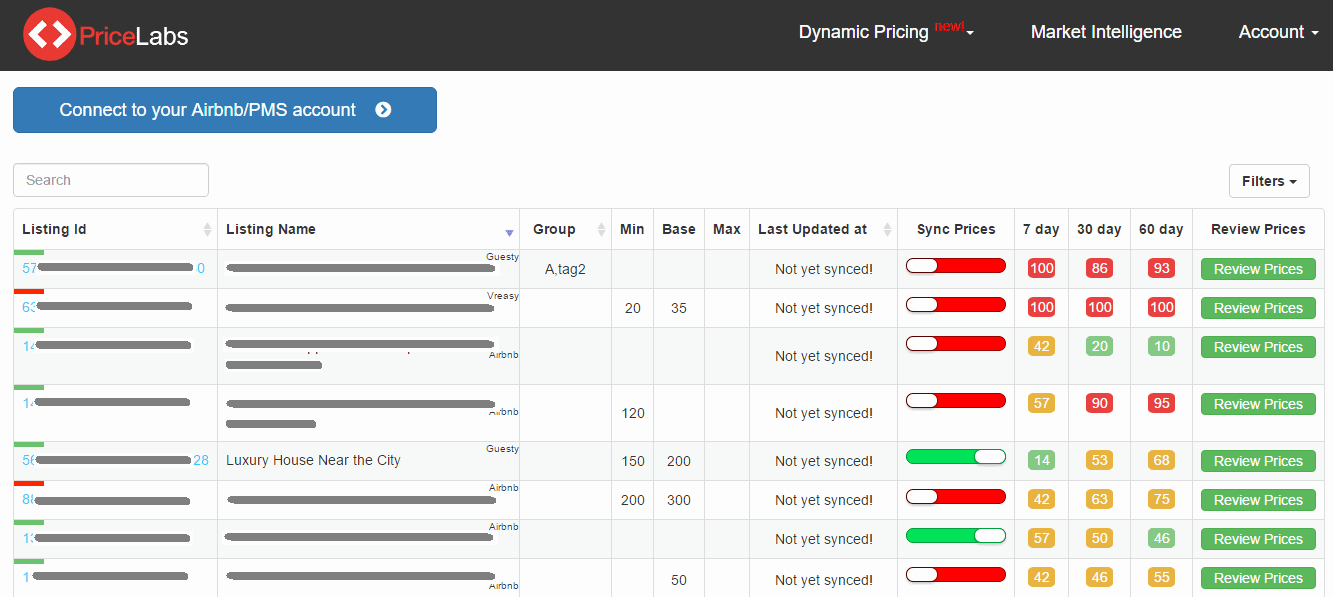Enable sync prices for first listing row

pos(956,265)
